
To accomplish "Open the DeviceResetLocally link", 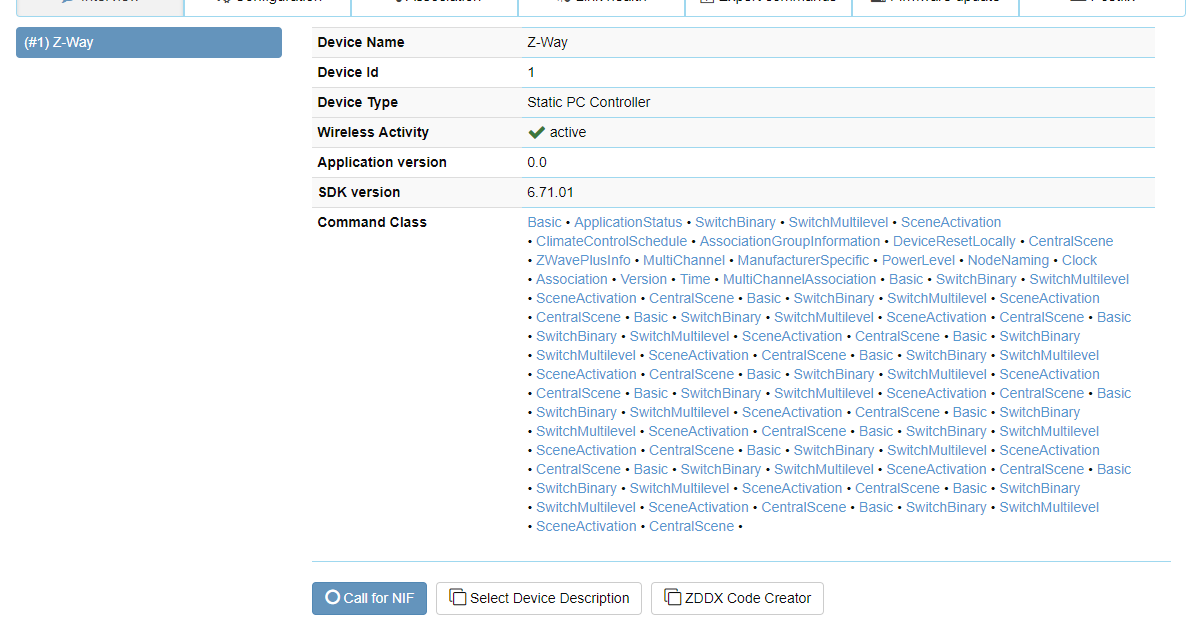I will pos(954,241).
